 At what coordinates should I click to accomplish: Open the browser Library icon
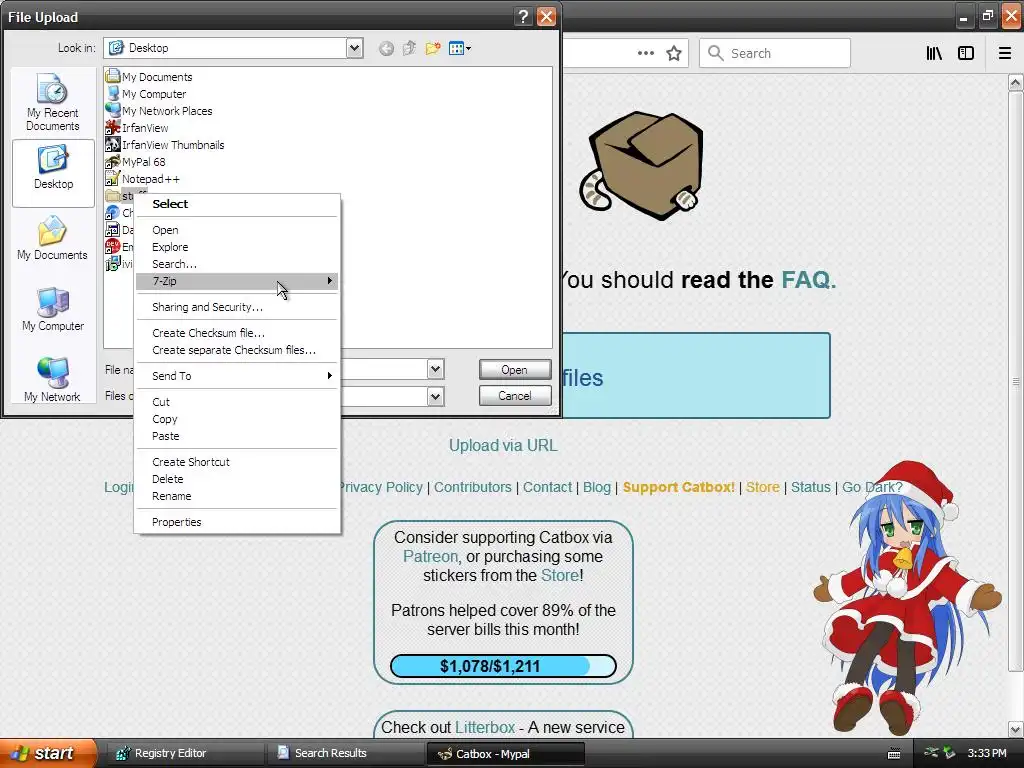[935, 53]
